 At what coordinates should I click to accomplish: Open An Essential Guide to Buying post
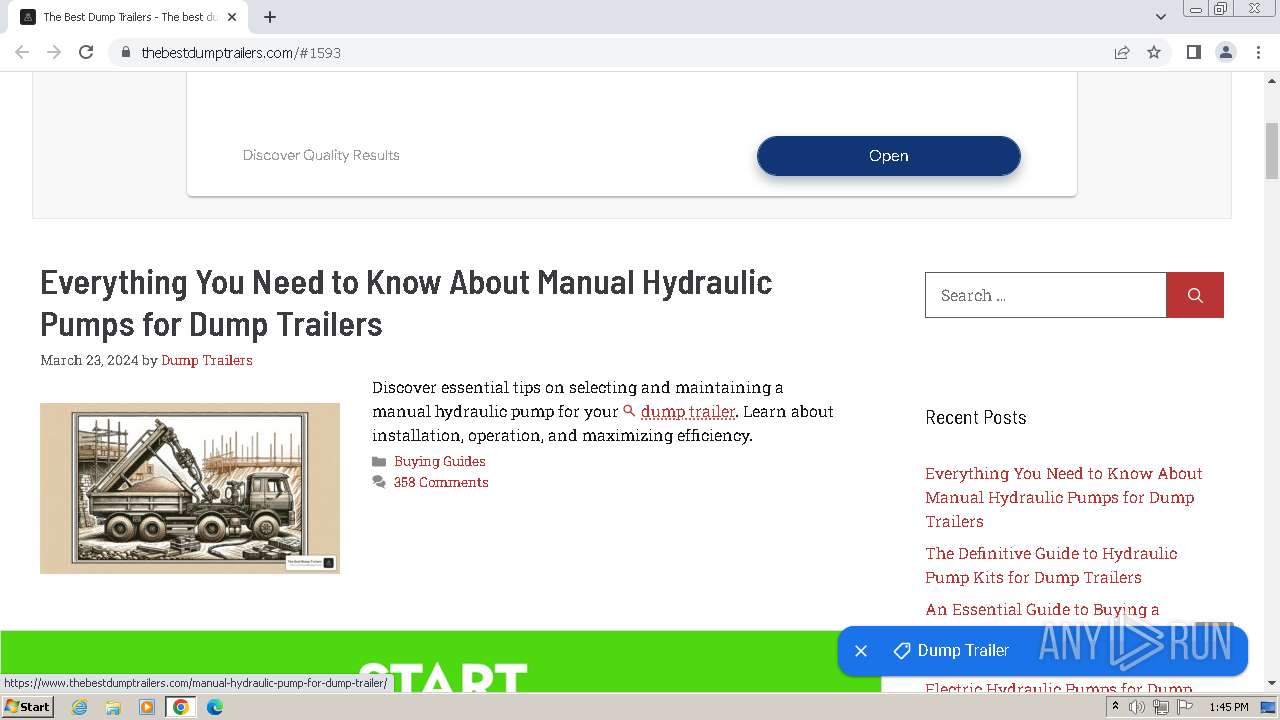(1042, 609)
